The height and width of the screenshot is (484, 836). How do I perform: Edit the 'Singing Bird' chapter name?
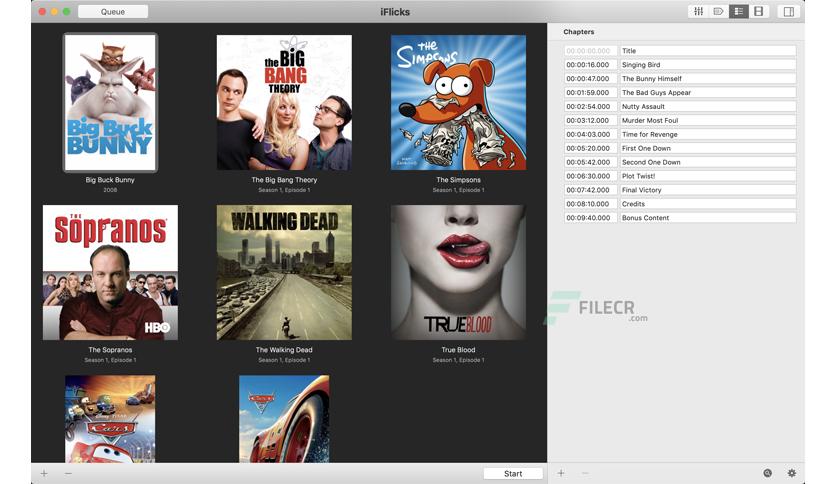pyautogui.click(x=708, y=64)
